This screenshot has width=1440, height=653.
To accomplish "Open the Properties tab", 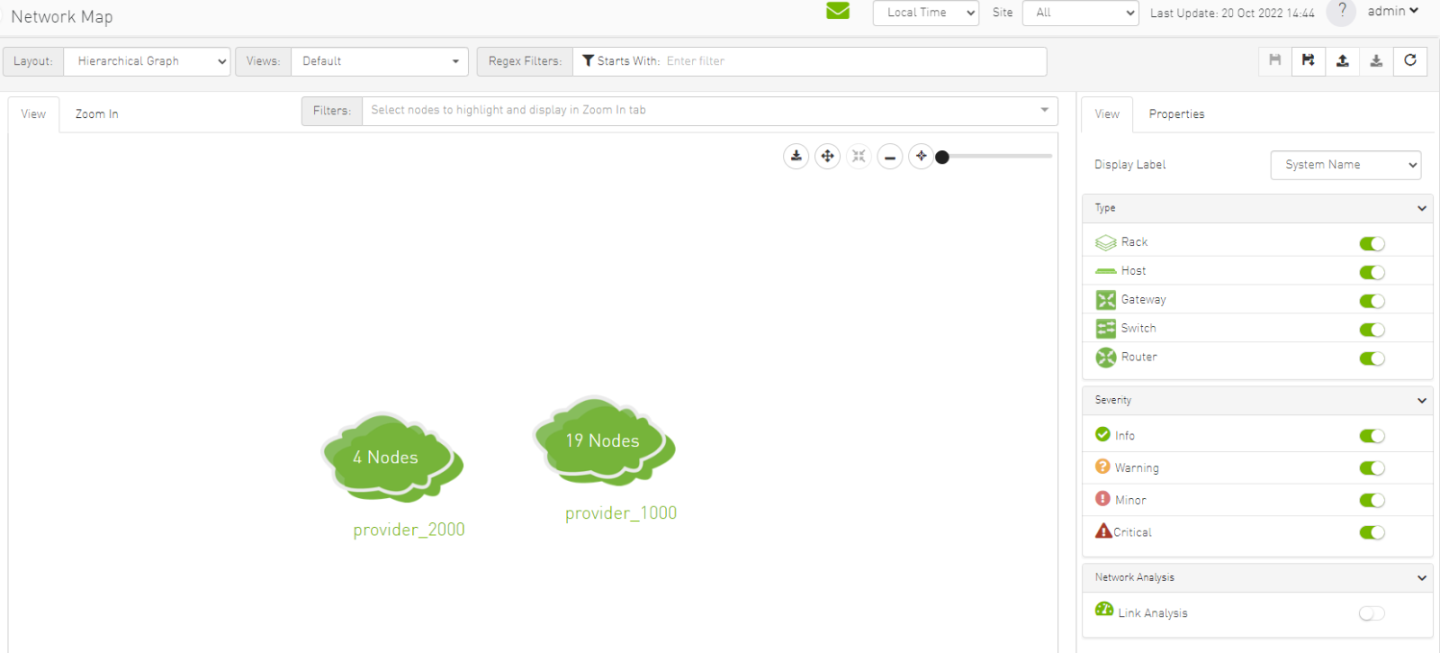I will (1176, 114).
